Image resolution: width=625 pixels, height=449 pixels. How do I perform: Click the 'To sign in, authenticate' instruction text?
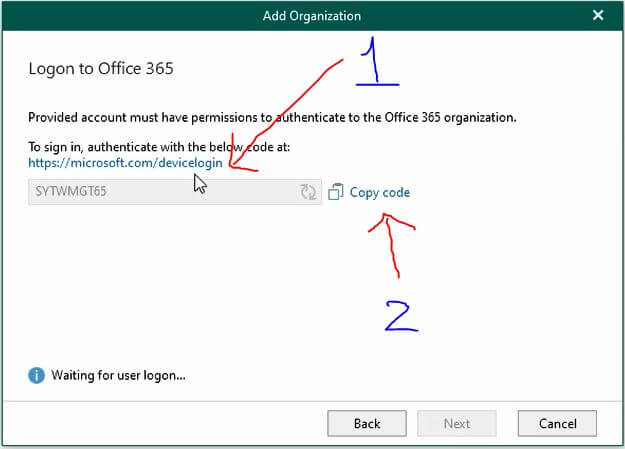(x=159, y=147)
